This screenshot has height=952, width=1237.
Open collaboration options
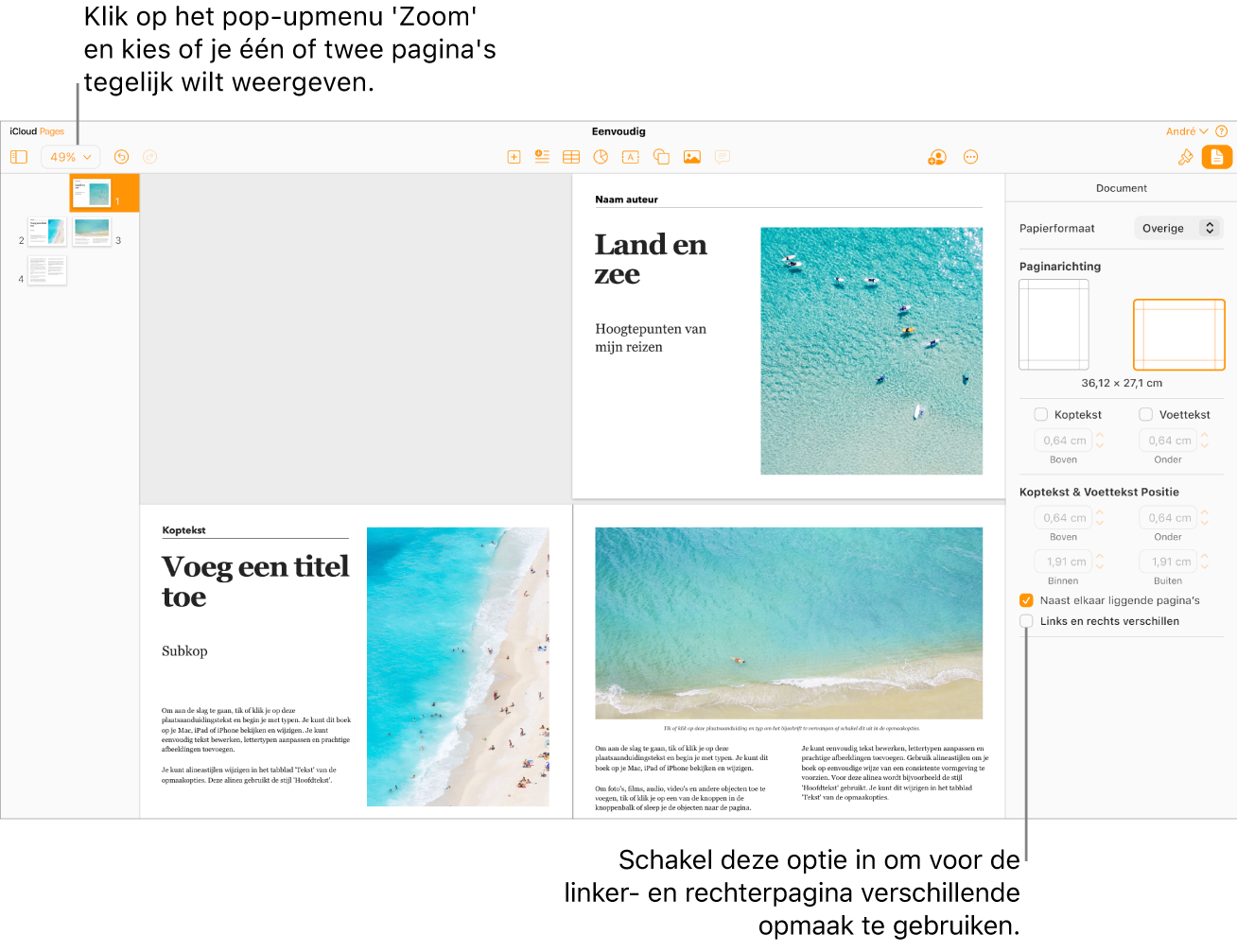coord(936,157)
